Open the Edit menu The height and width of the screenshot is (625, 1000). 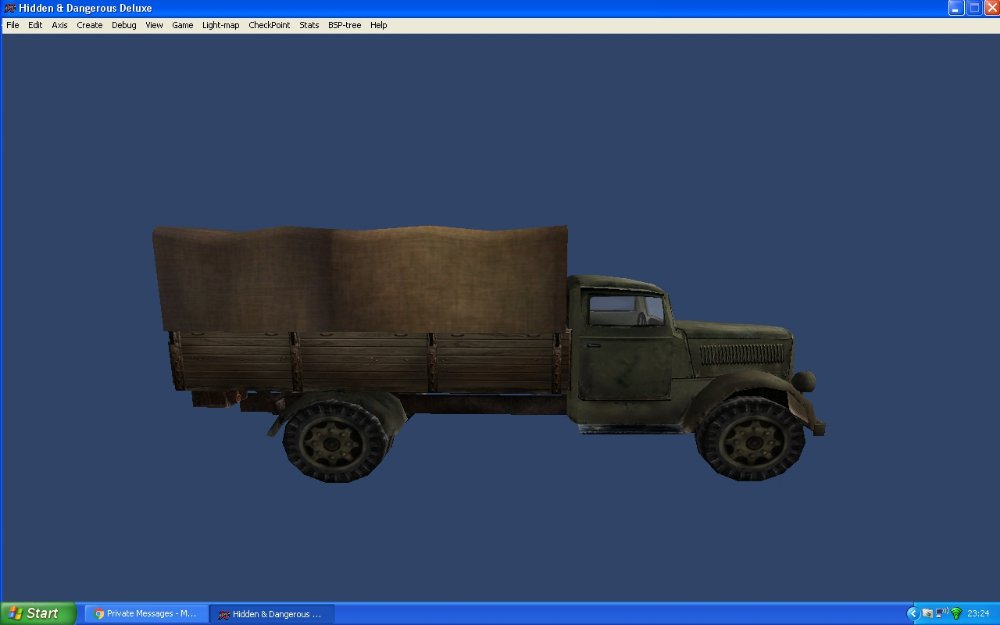tap(35, 25)
